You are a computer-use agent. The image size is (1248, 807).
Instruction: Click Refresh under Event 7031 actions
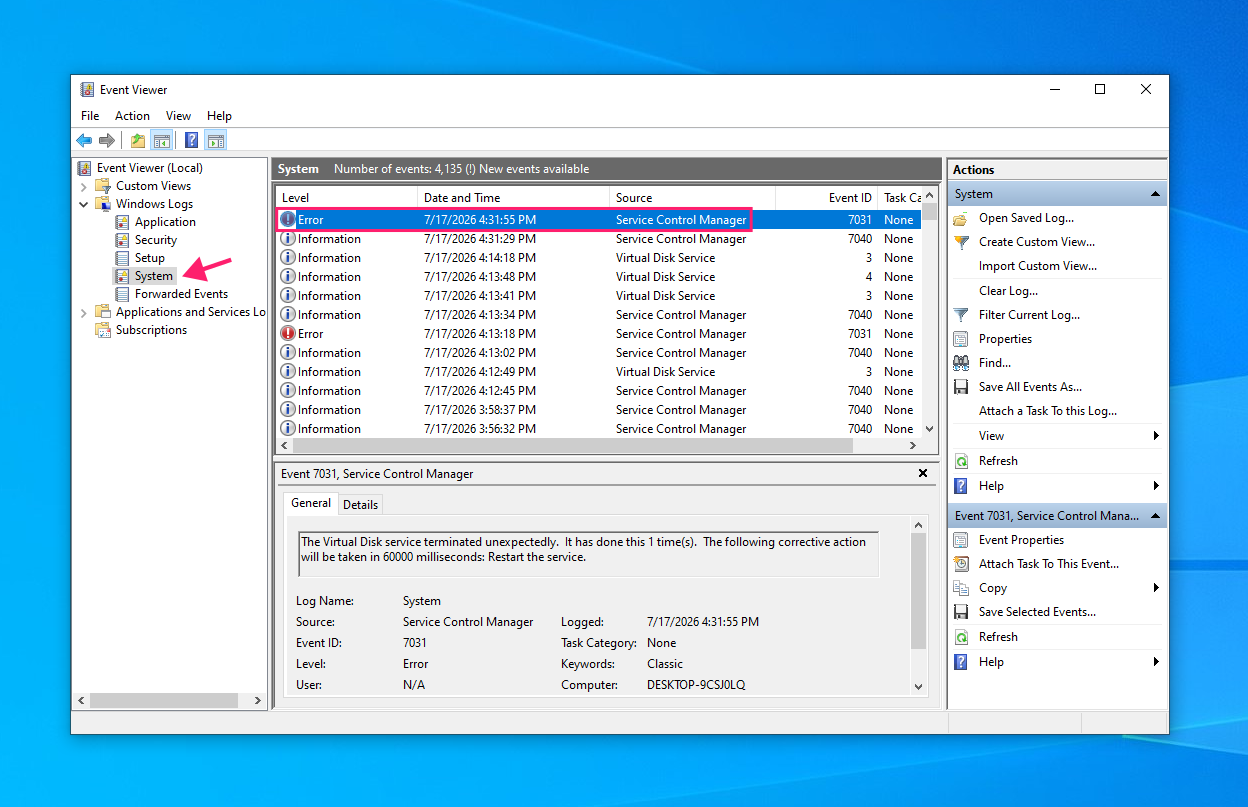pyautogui.click(x=998, y=637)
